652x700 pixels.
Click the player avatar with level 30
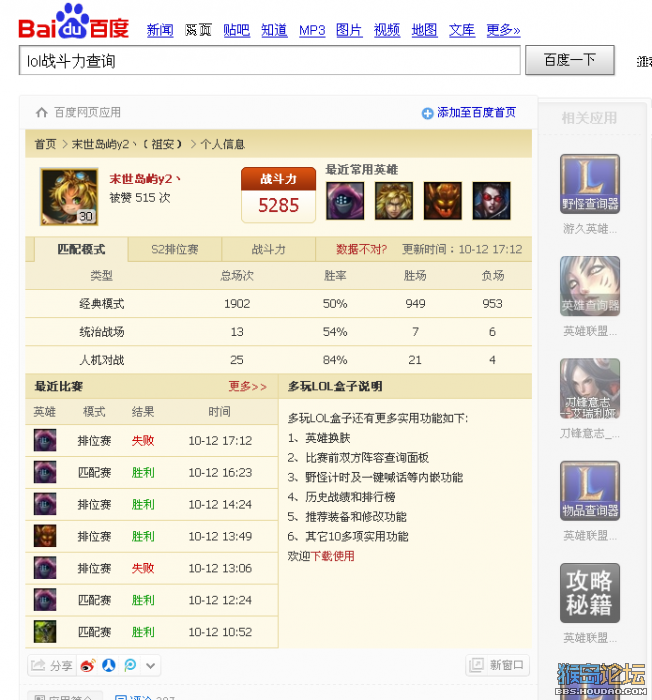(x=69, y=196)
